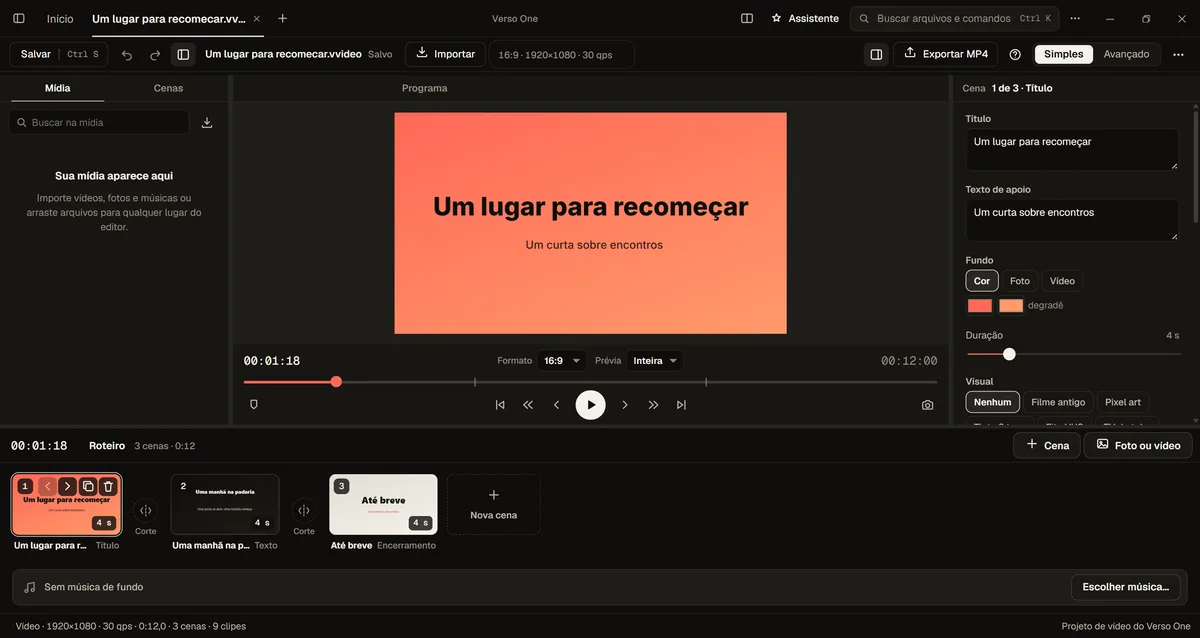Select the 'Filme antigo' visual effect
The image size is (1200, 638).
pos(1058,402)
